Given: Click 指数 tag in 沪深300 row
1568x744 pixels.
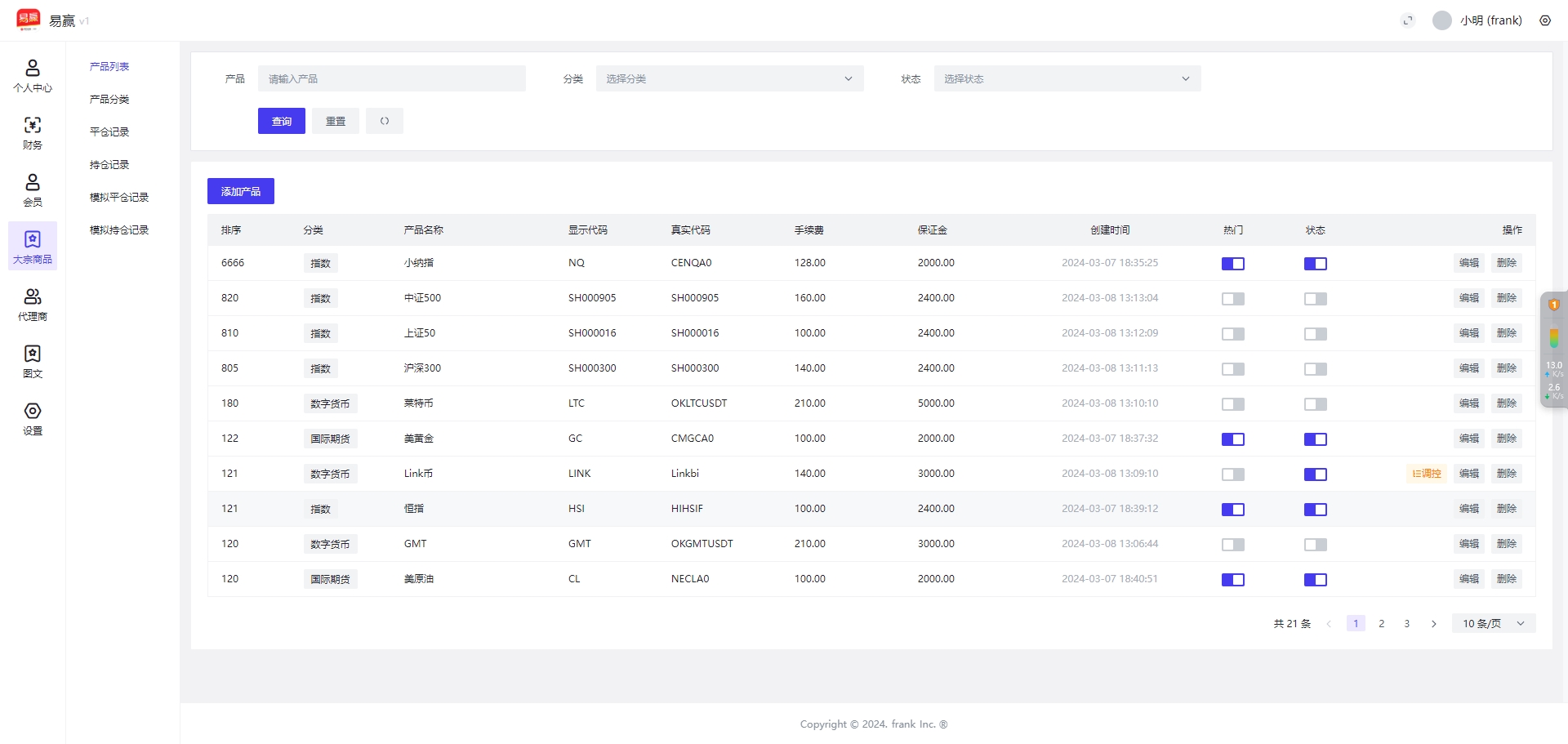Looking at the screenshot, I should [320, 369].
